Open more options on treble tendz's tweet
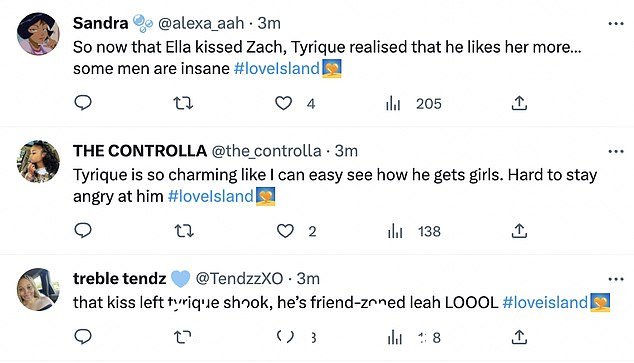The width and height of the screenshot is (634, 363). [x=616, y=279]
